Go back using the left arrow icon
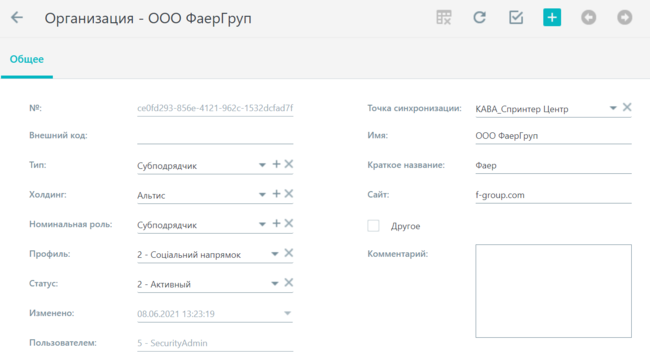This screenshot has width=650, height=360. point(17,17)
